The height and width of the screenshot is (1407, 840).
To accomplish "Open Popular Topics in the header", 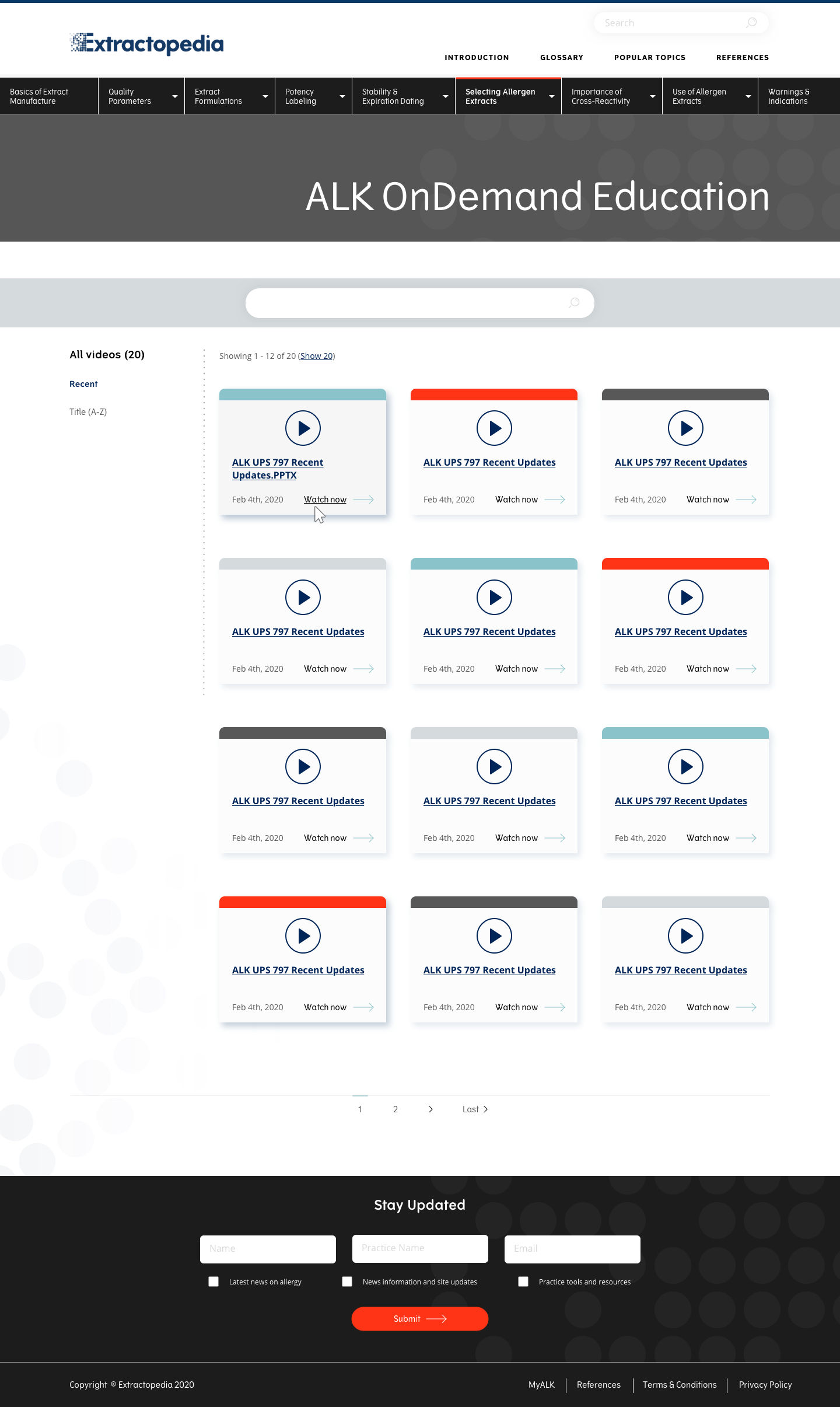I will point(650,57).
